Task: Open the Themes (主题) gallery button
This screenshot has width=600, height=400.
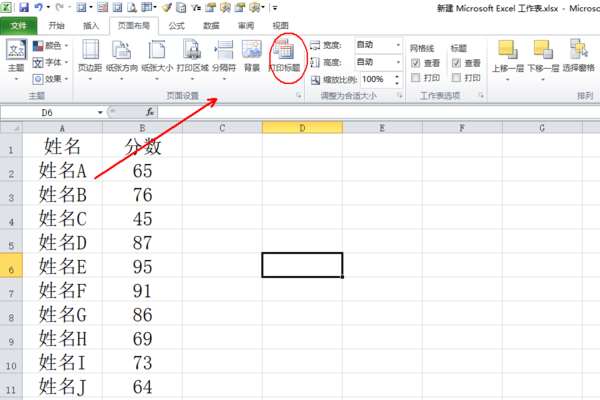Action: [x=16, y=60]
